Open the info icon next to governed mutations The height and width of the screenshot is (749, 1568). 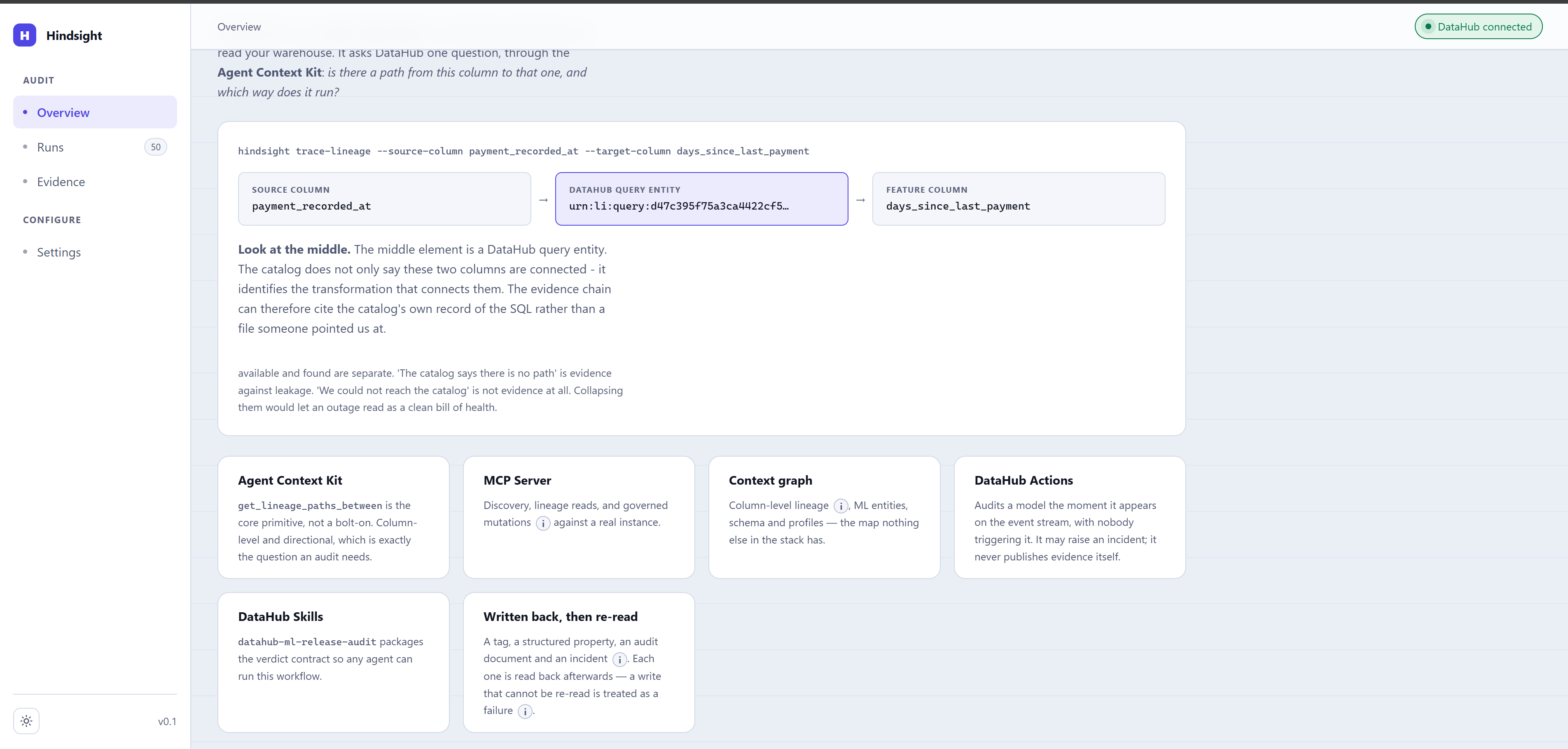pyautogui.click(x=543, y=523)
